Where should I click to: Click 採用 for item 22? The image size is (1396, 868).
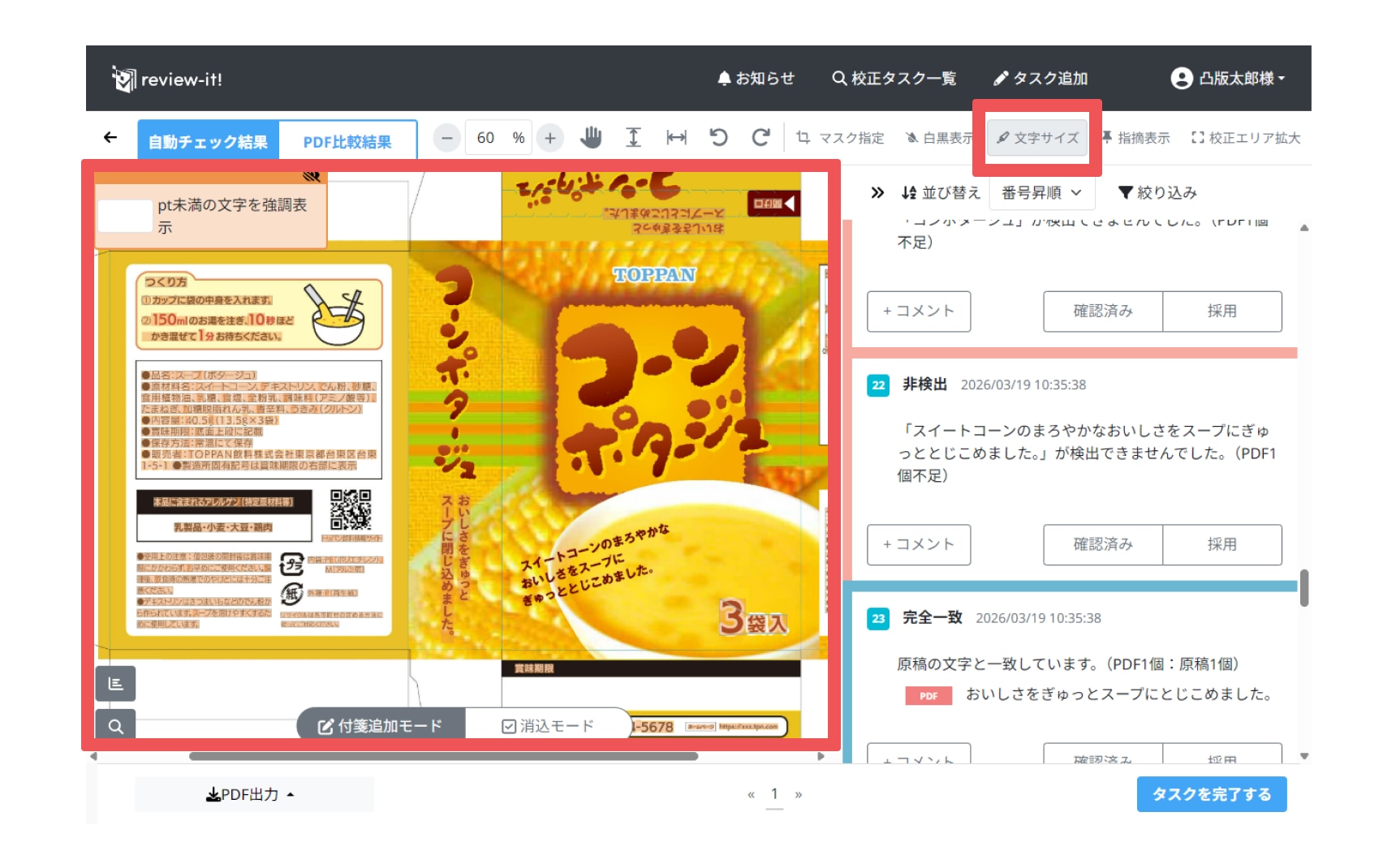[x=1221, y=544]
